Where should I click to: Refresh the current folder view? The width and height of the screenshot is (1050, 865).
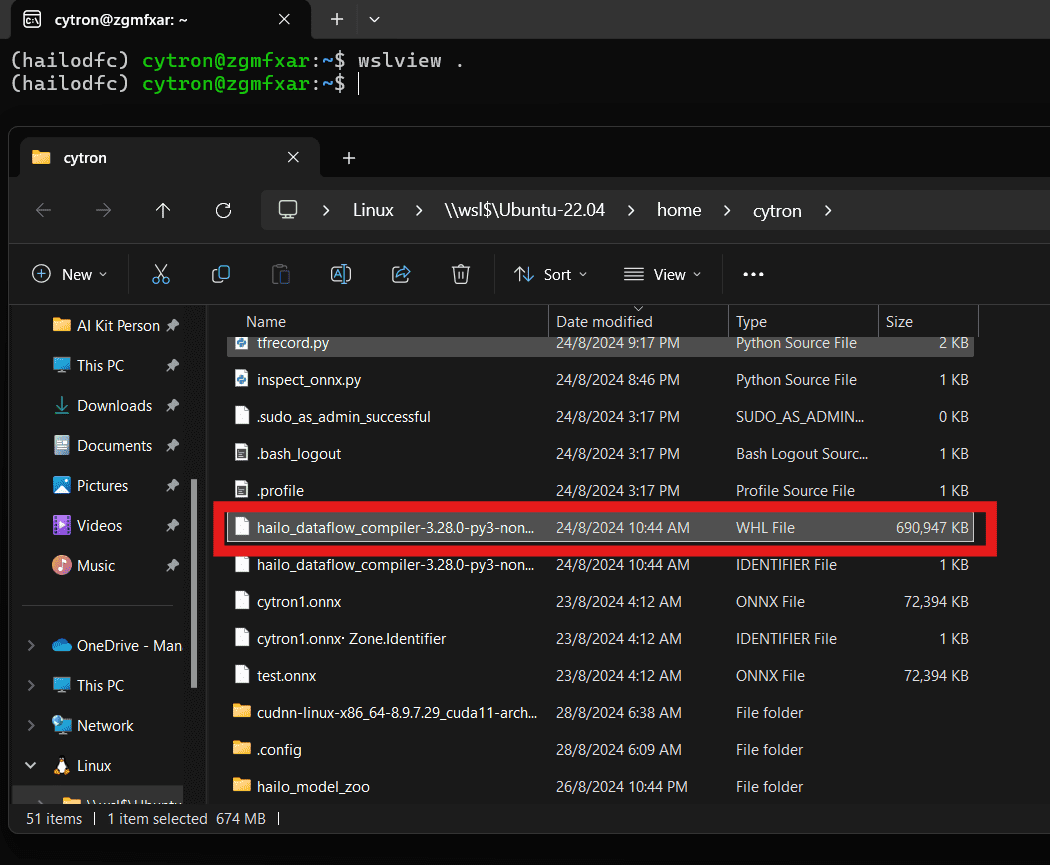[224, 210]
